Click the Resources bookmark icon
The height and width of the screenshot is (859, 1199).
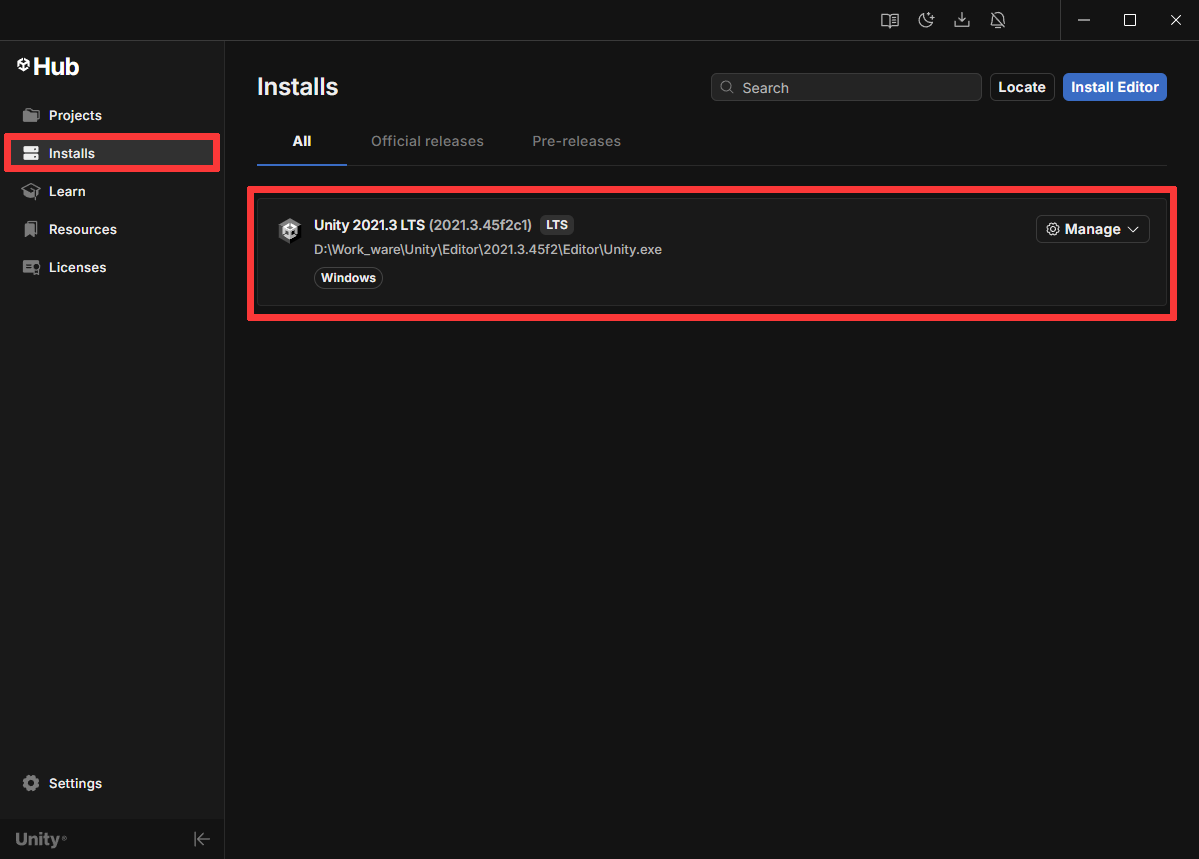tap(31, 229)
